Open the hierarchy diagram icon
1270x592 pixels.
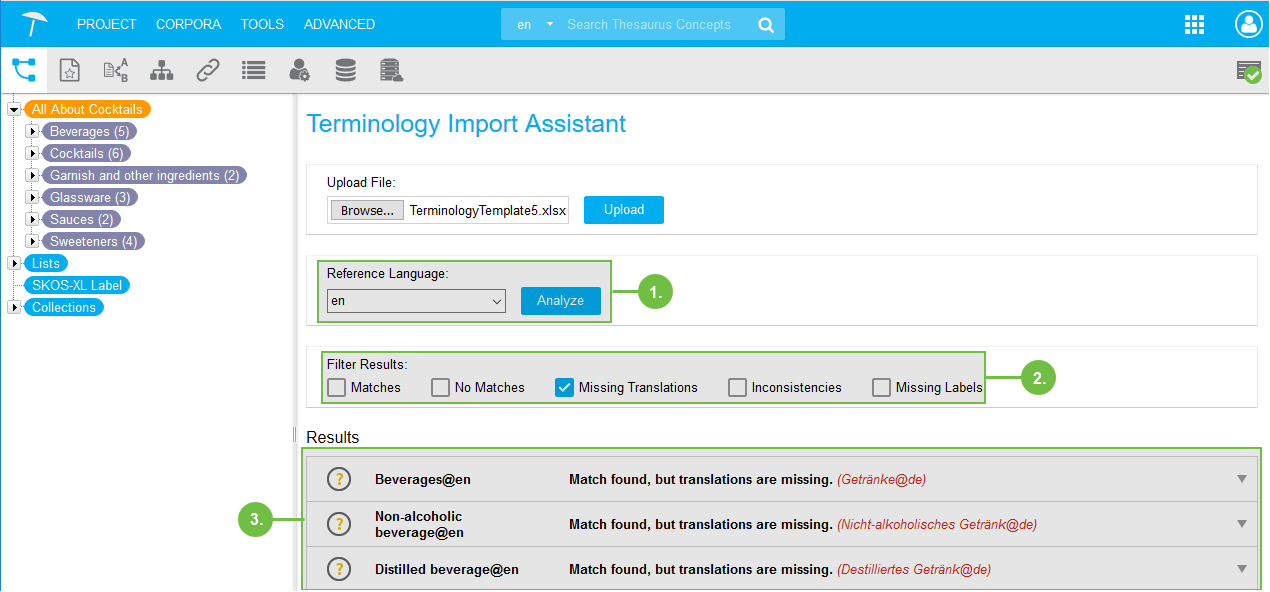tap(161, 70)
